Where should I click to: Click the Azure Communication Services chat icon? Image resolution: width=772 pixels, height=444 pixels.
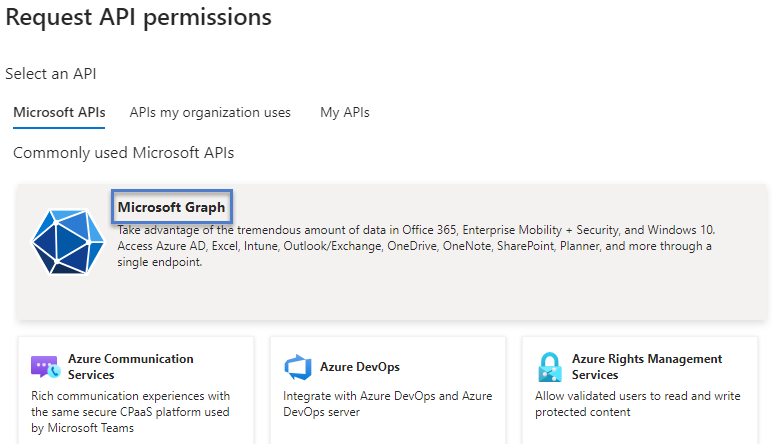point(45,367)
